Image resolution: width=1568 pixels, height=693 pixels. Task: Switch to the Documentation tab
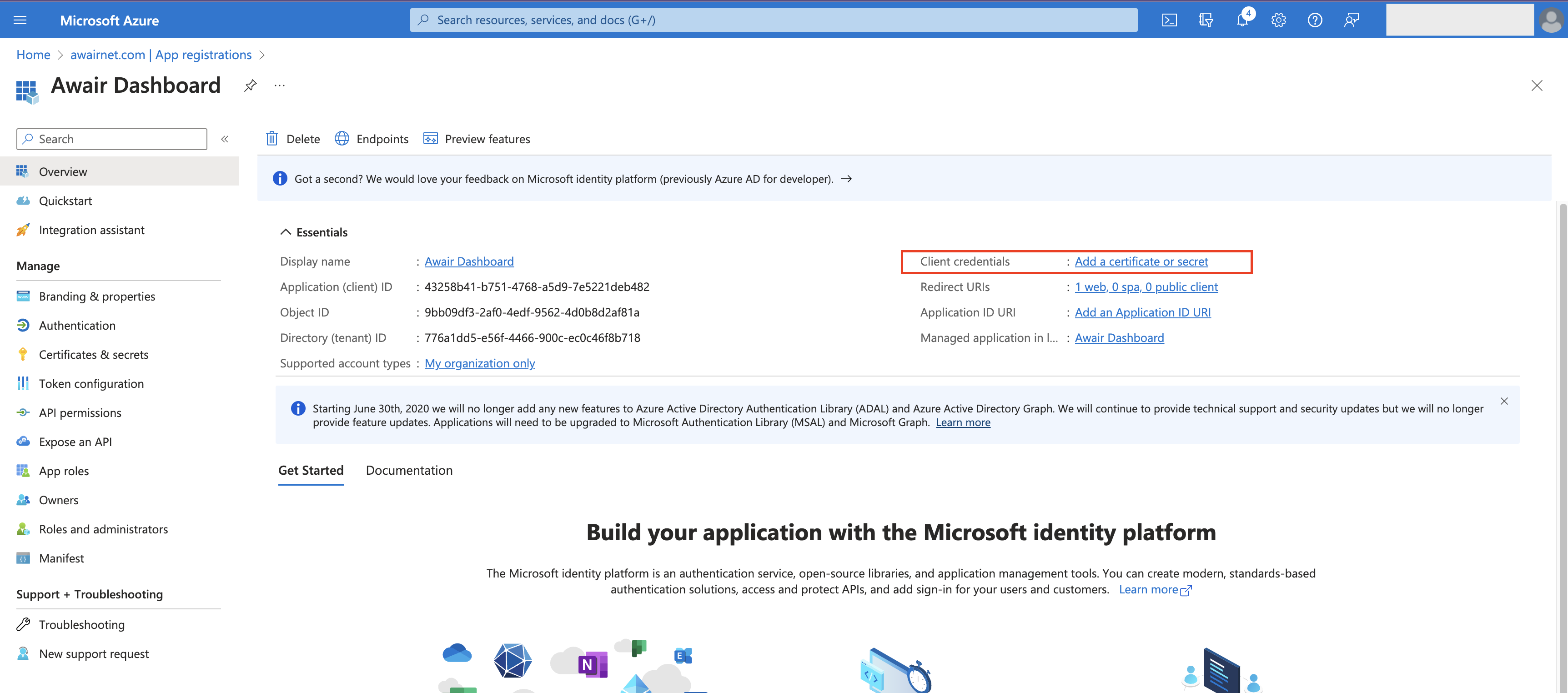tap(409, 470)
